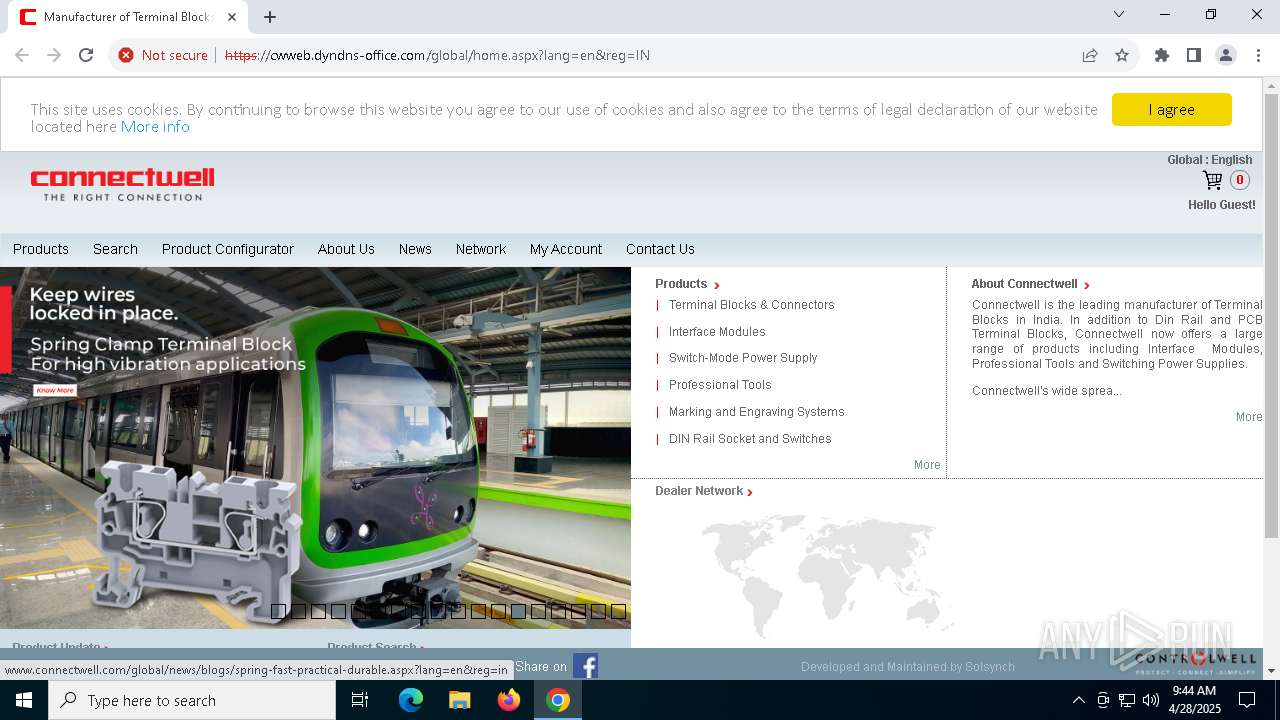
Task: Open the tab search dropdown arrow
Action: pyautogui.click(x=1119, y=14)
